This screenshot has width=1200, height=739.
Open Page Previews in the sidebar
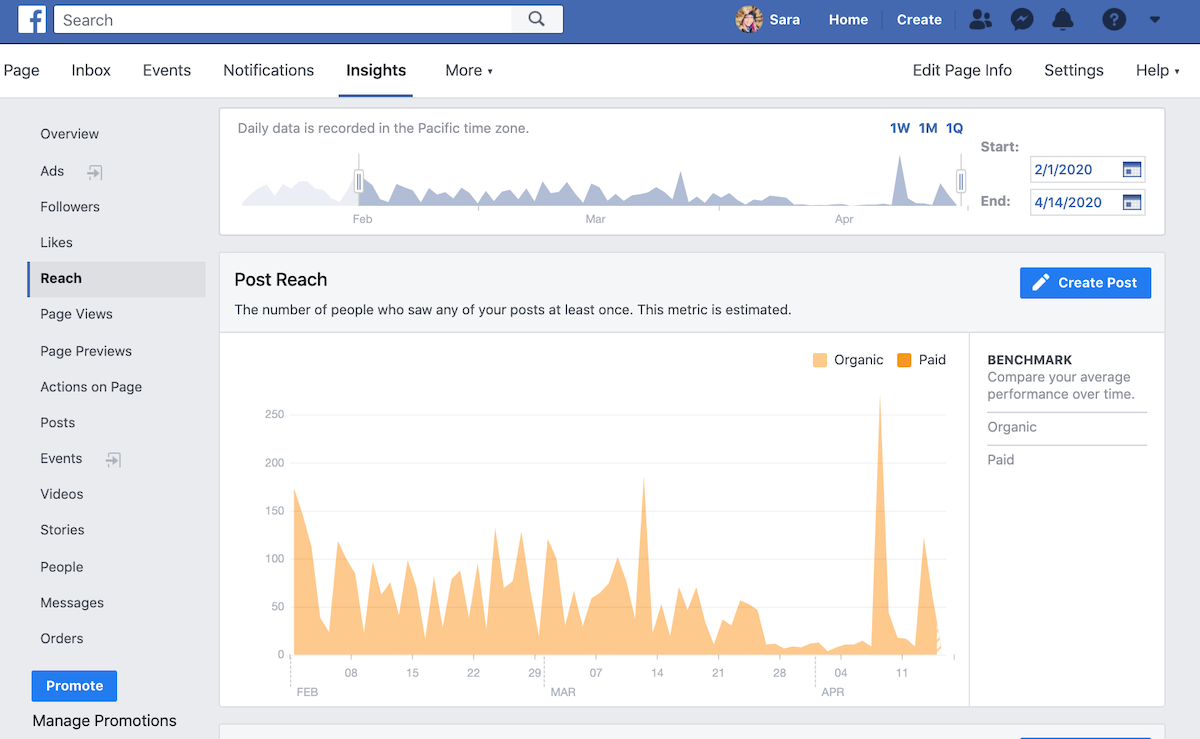click(x=86, y=351)
